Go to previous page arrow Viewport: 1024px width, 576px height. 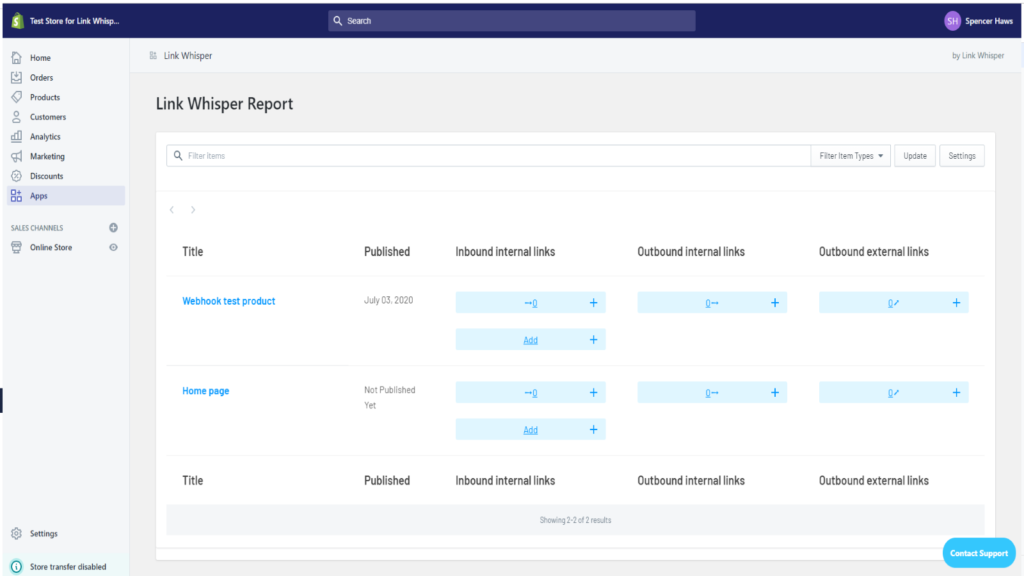point(172,210)
